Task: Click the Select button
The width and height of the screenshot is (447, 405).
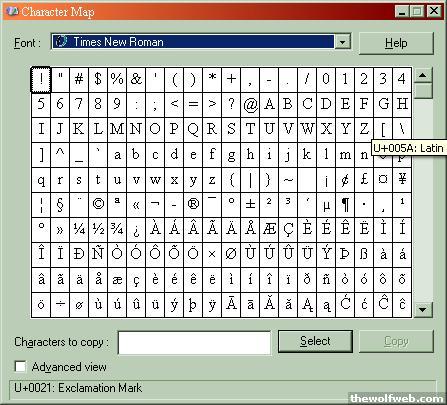Action: [x=315, y=341]
